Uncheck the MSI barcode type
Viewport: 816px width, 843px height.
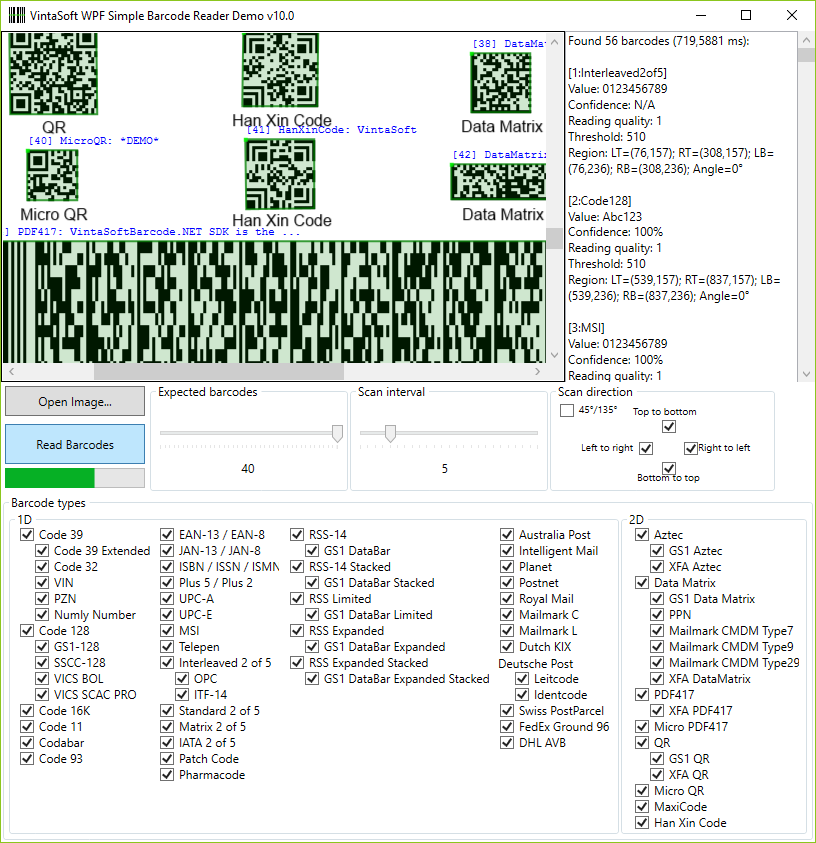167,630
